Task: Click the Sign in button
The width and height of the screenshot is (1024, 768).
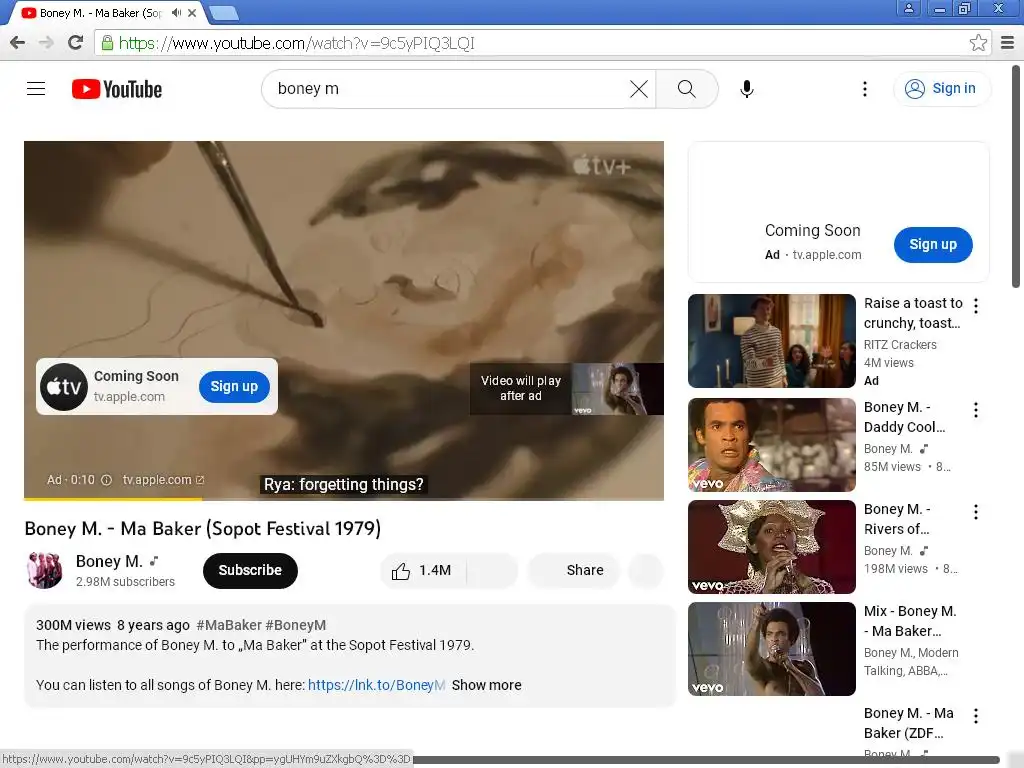Action: coord(940,89)
